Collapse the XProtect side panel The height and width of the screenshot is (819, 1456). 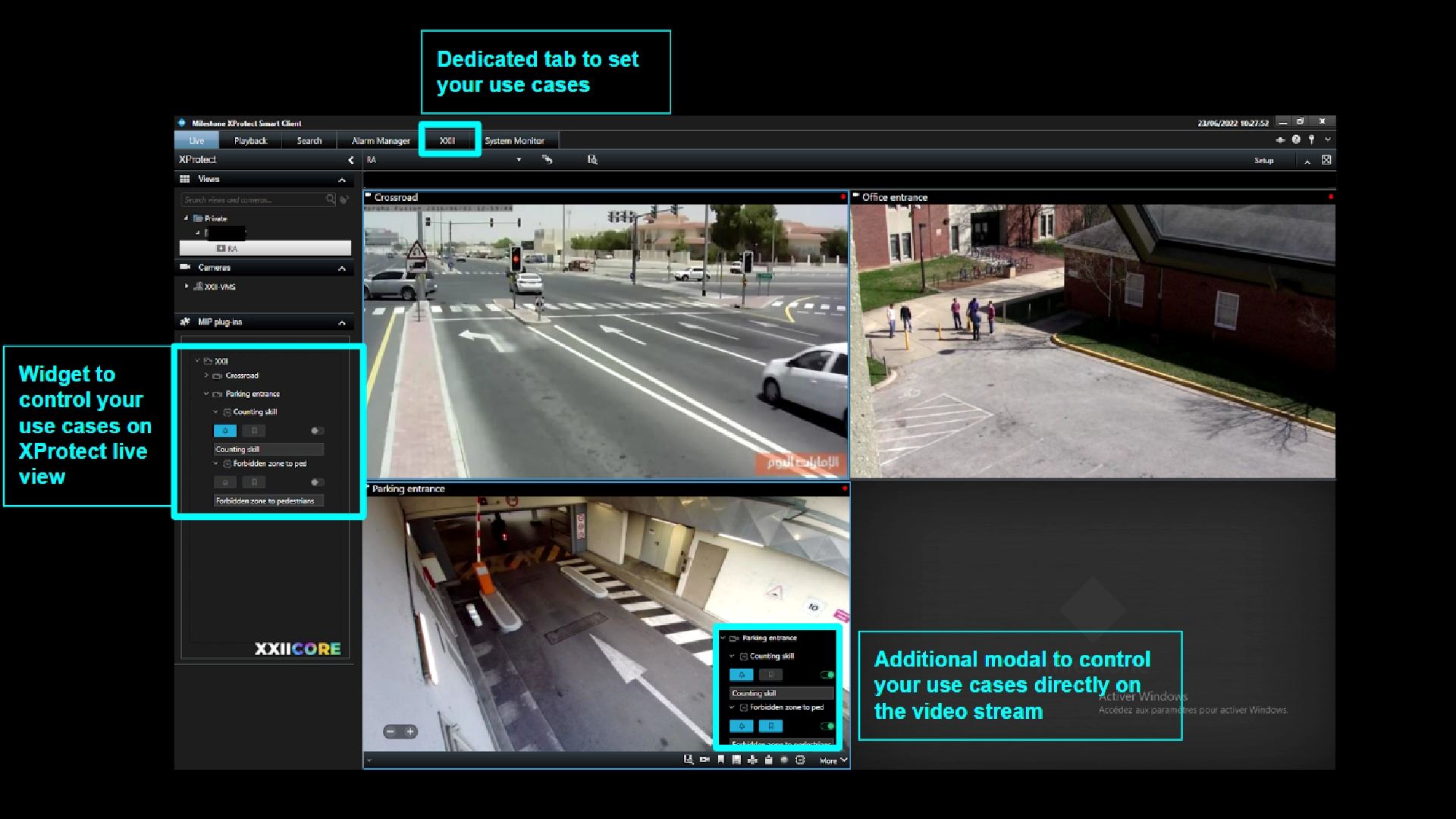coord(350,160)
